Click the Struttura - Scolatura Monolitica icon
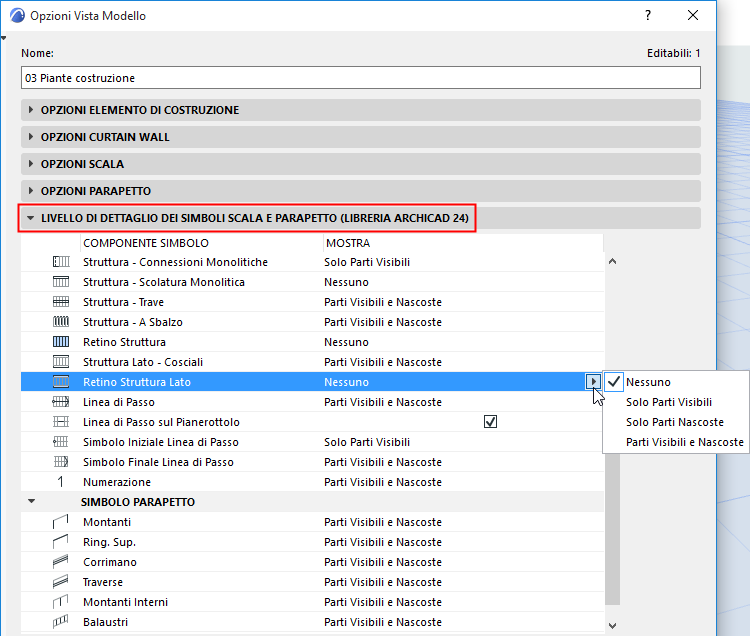This screenshot has height=636, width=750. 61,282
